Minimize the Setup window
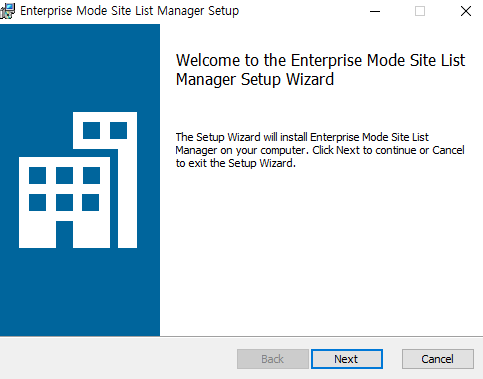The height and width of the screenshot is (379, 483). click(375, 11)
